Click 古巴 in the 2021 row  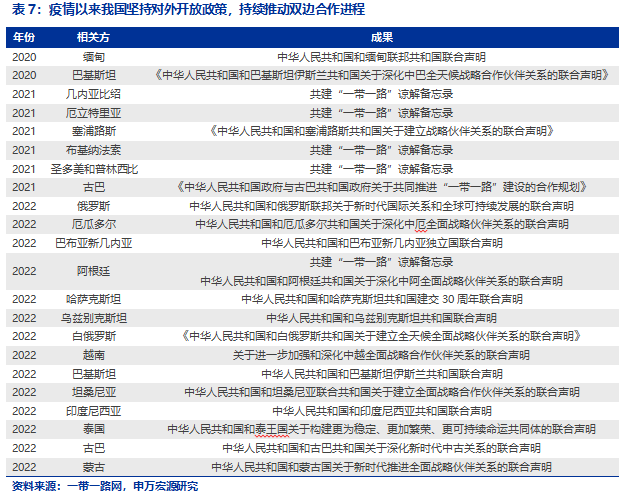(x=94, y=187)
